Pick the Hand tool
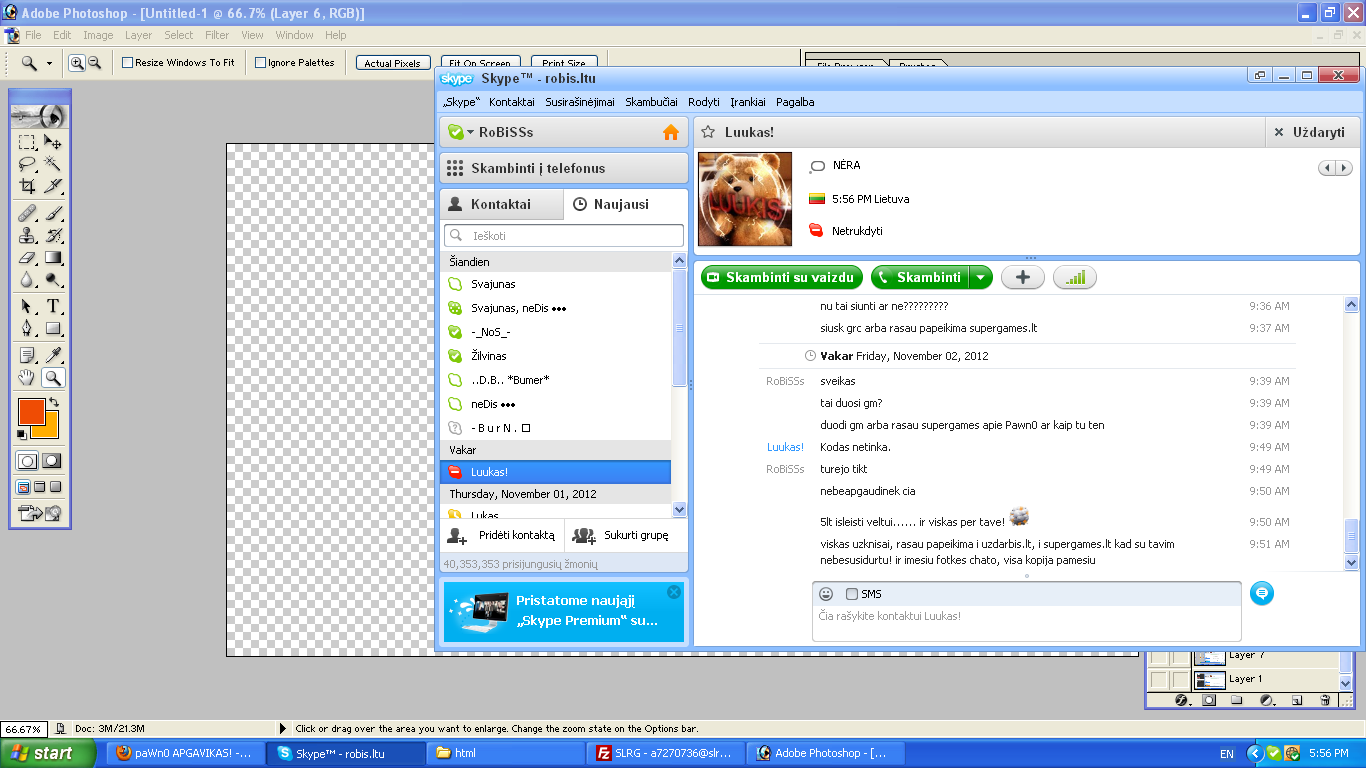This screenshot has height=768, width=1366. pyautogui.click(x=27, y=378)
